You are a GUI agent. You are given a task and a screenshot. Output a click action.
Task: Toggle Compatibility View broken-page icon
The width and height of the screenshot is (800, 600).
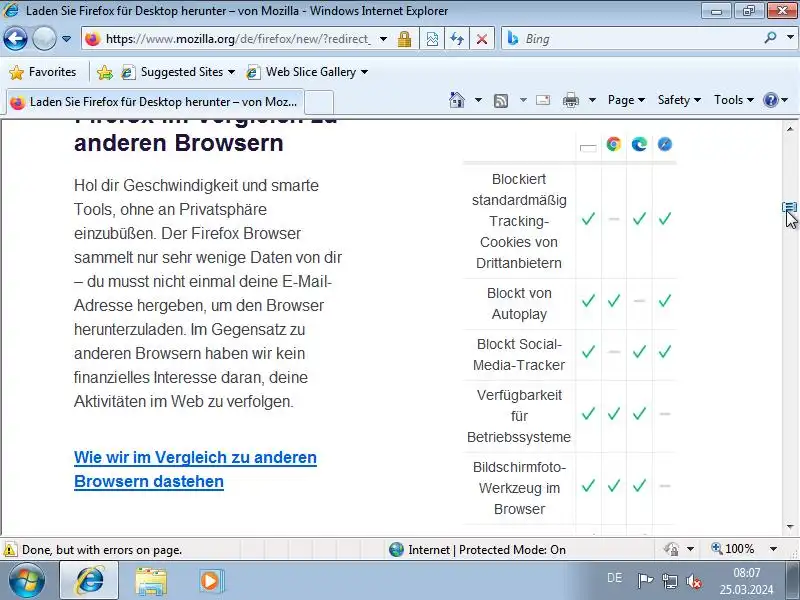[x=432, y=39]
